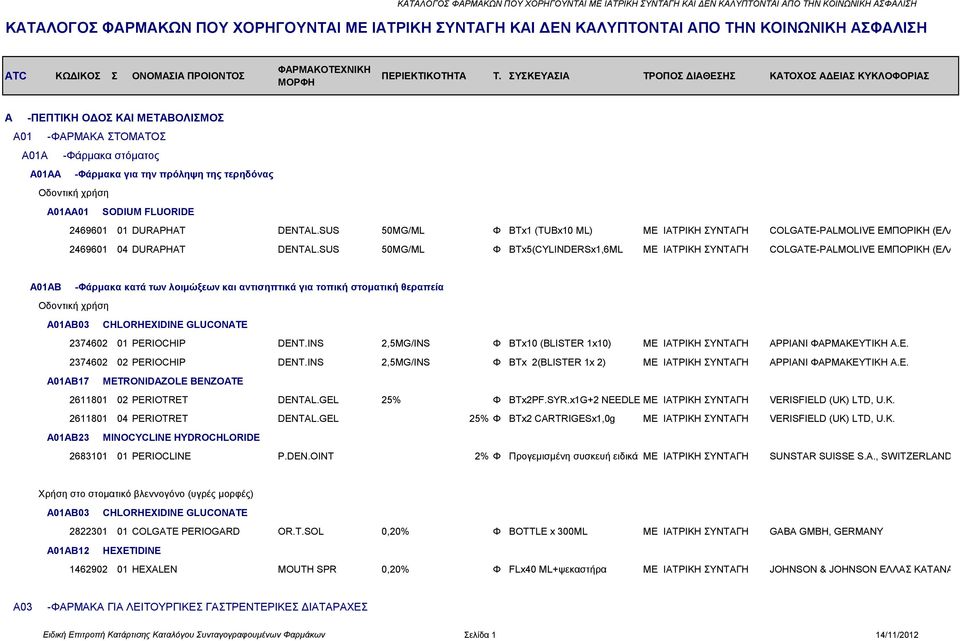Click the OR.T.SOL form cell
The image size is (960, 641).
pos(301,531)
